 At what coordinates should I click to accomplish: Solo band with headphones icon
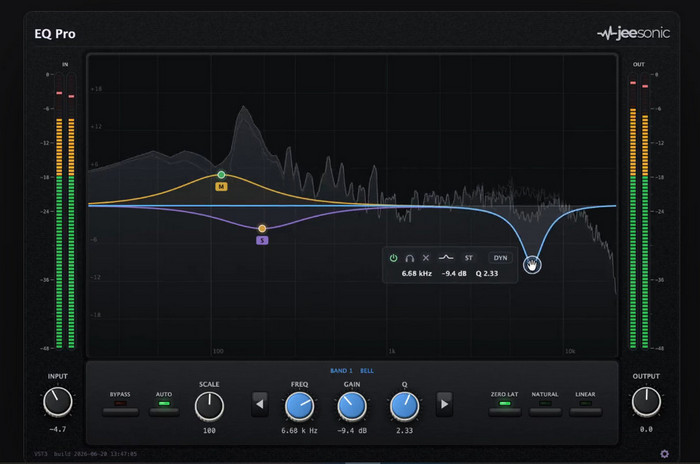coord(409,258)
